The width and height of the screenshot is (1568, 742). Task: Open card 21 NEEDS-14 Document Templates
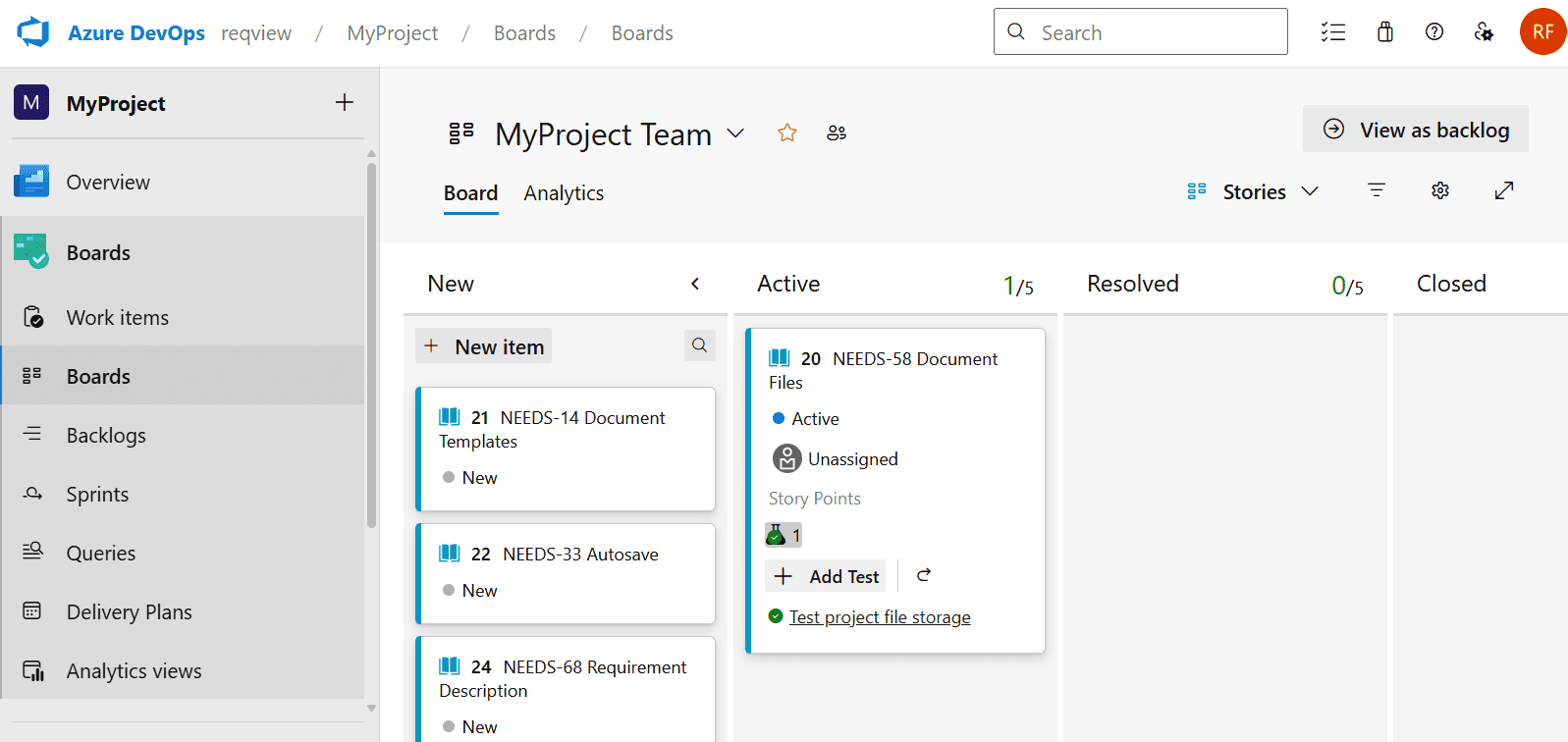566,449
